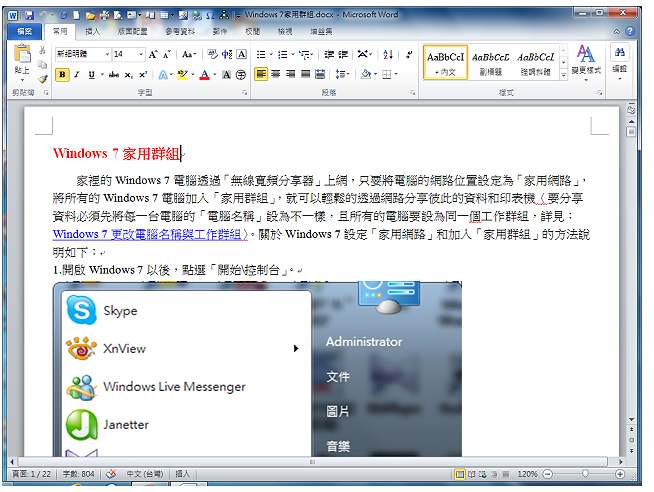Image resolution: width=654 pixels, height=492 pixels.
Task: Click the Grow Font icon
Action: coord(153,54)
